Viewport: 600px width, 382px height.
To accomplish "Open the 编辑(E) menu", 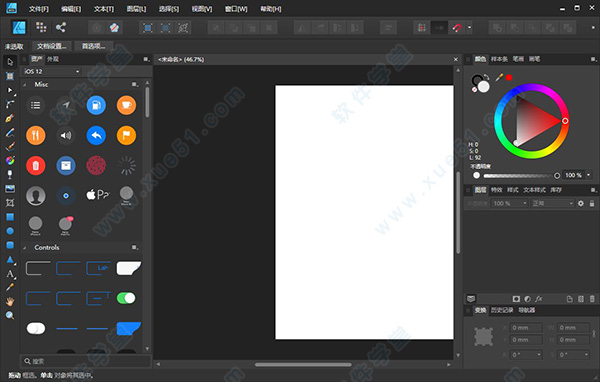I will coord(71,9).
